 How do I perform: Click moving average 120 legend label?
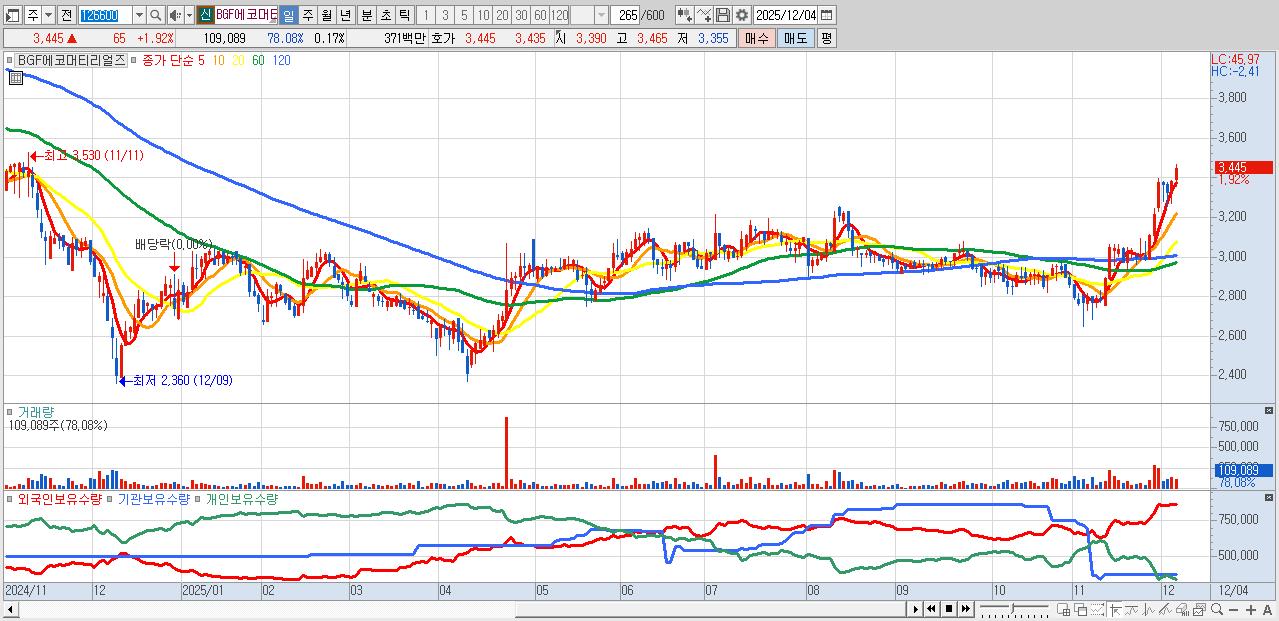click(282, 60)
